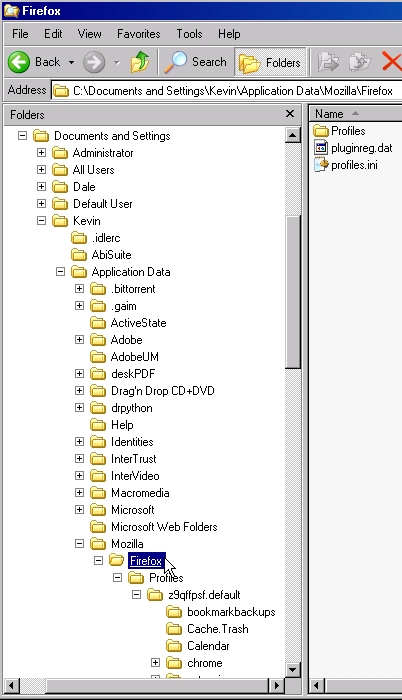Click the red Delete X icon
This screenshot has width=402, height=700.
click(392, 62)
